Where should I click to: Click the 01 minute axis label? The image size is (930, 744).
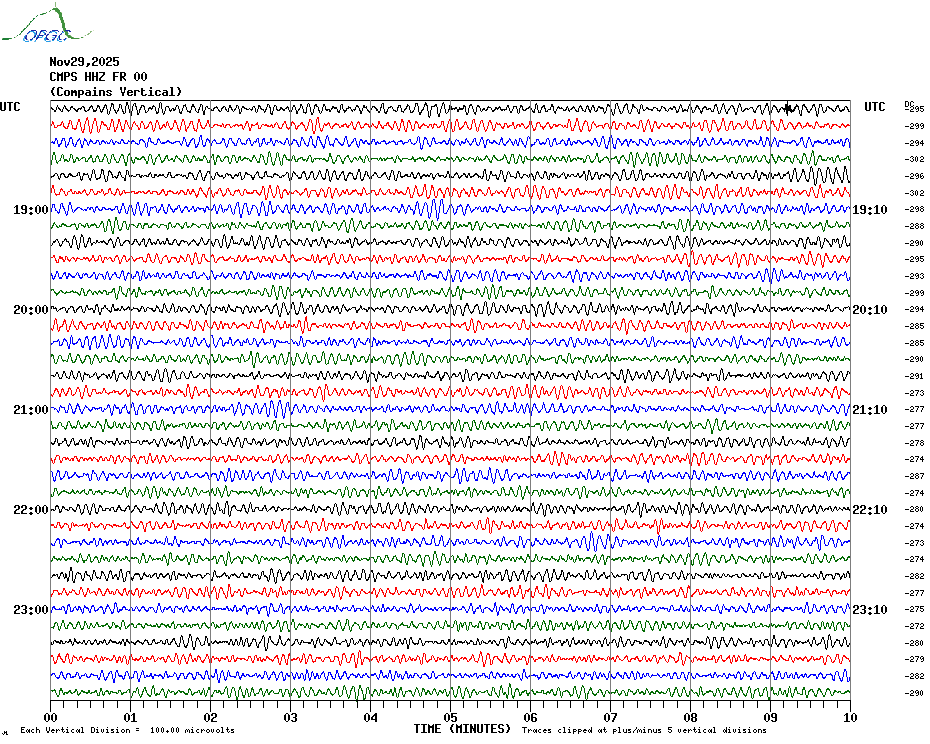point(130,717)
